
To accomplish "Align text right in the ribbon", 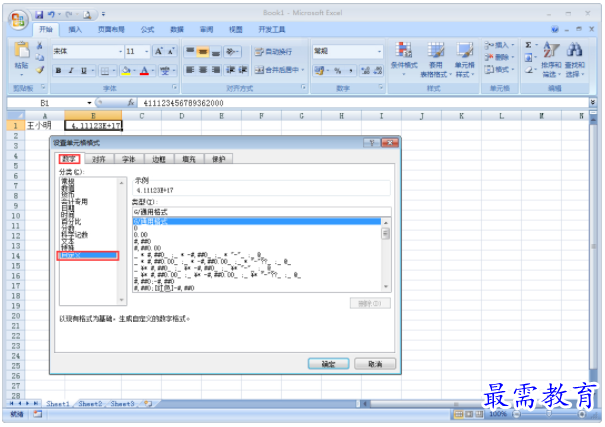I will (216, 70).
